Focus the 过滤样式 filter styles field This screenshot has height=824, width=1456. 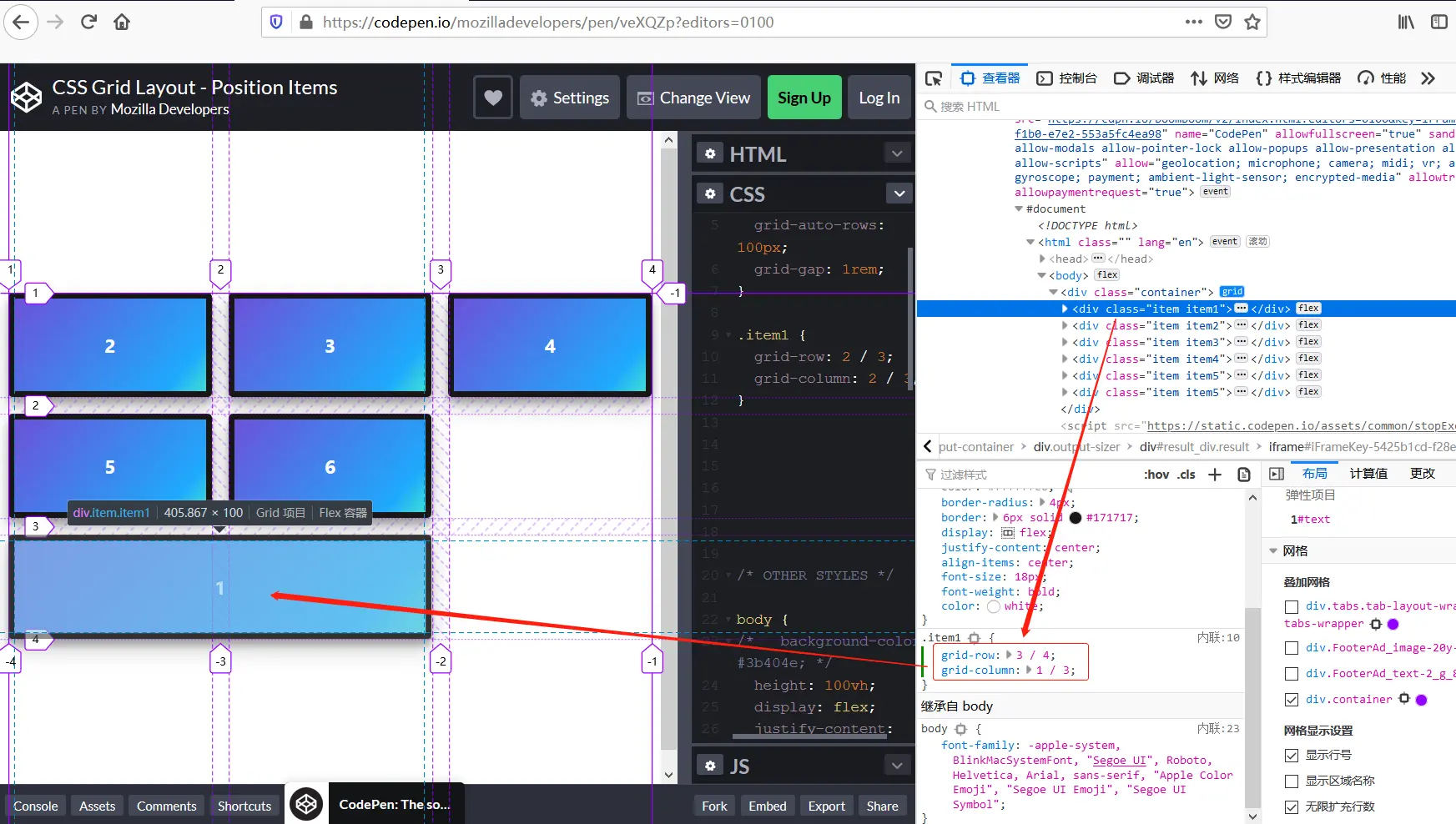click(x=1026, y=475)
